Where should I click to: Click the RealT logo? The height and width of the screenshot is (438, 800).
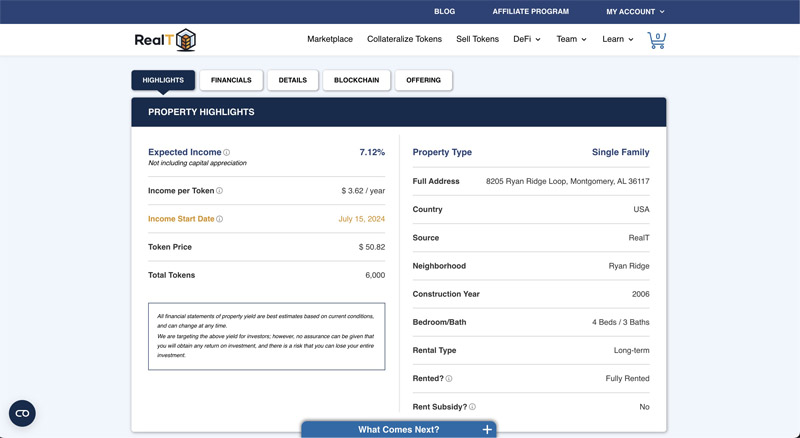click(x=165, y=40)
